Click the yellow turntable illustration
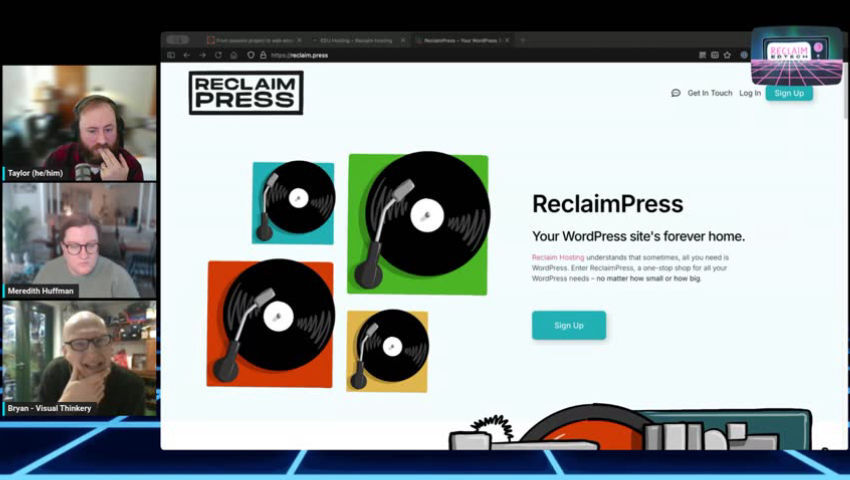The height and width of the screenshot is (480, 850). (388, 350)
